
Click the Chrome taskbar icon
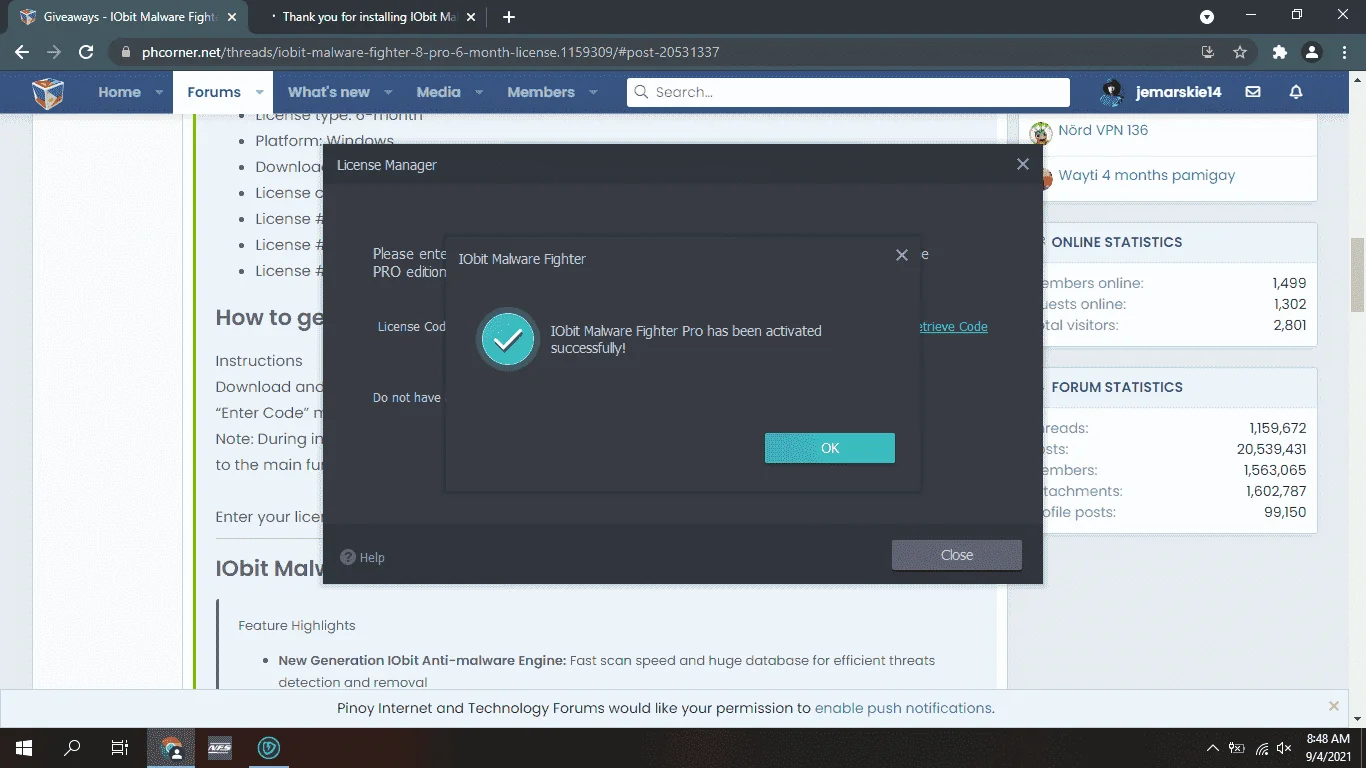point(171,748)
